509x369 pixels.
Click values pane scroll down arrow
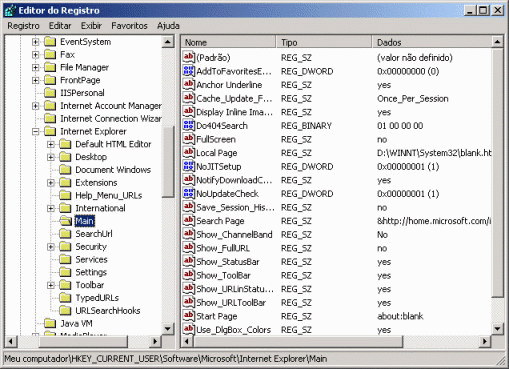[497, 329]
